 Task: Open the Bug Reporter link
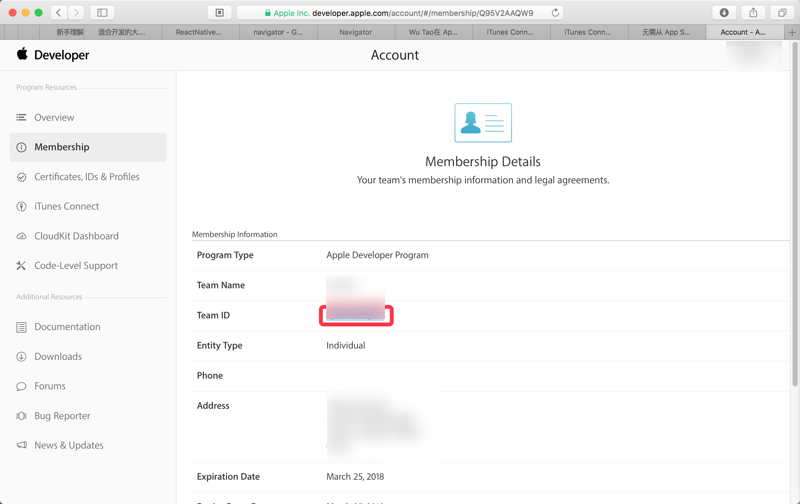tap(62, 415)
